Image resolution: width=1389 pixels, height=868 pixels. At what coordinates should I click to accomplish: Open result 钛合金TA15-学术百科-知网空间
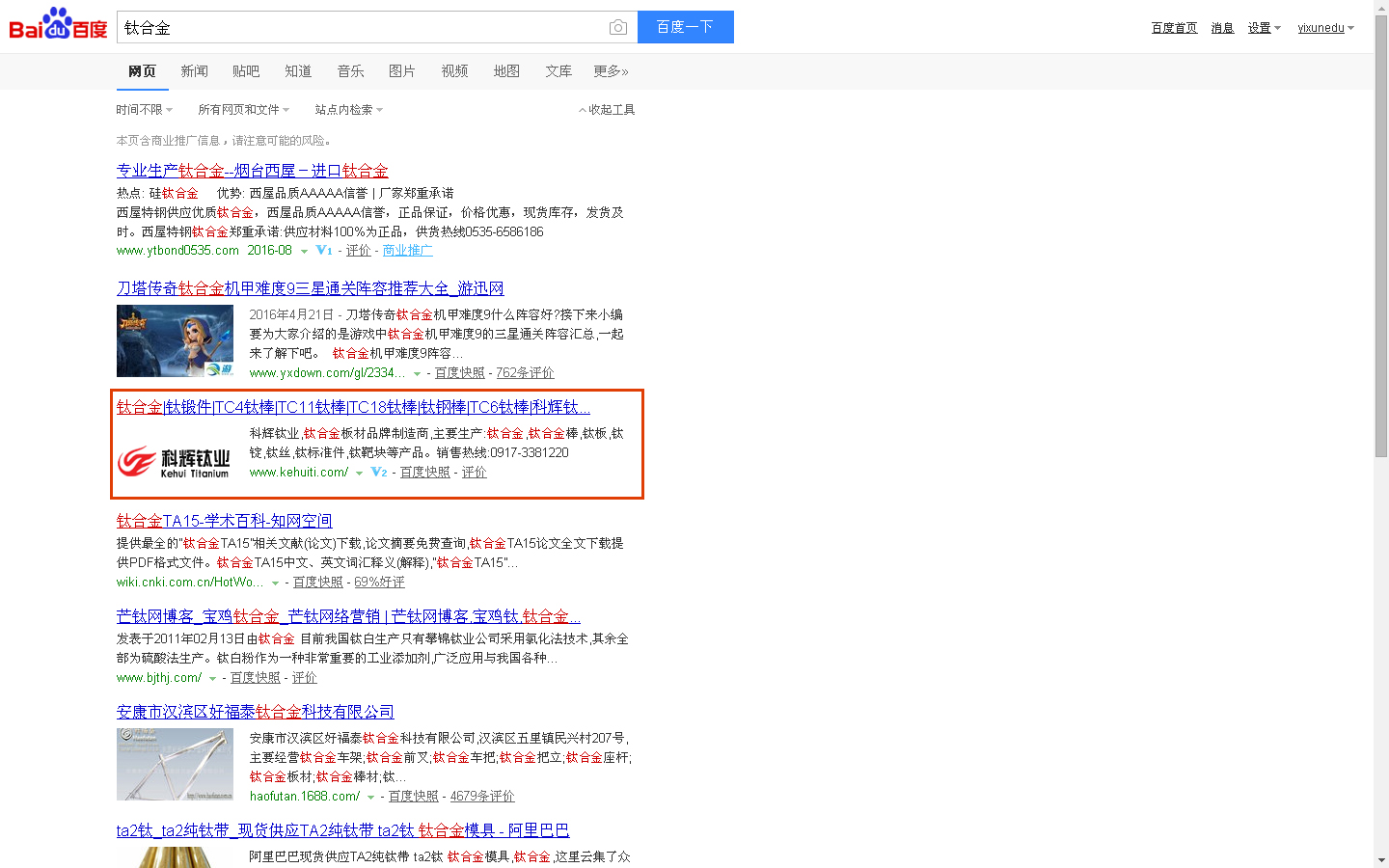(x=225, y=521)
